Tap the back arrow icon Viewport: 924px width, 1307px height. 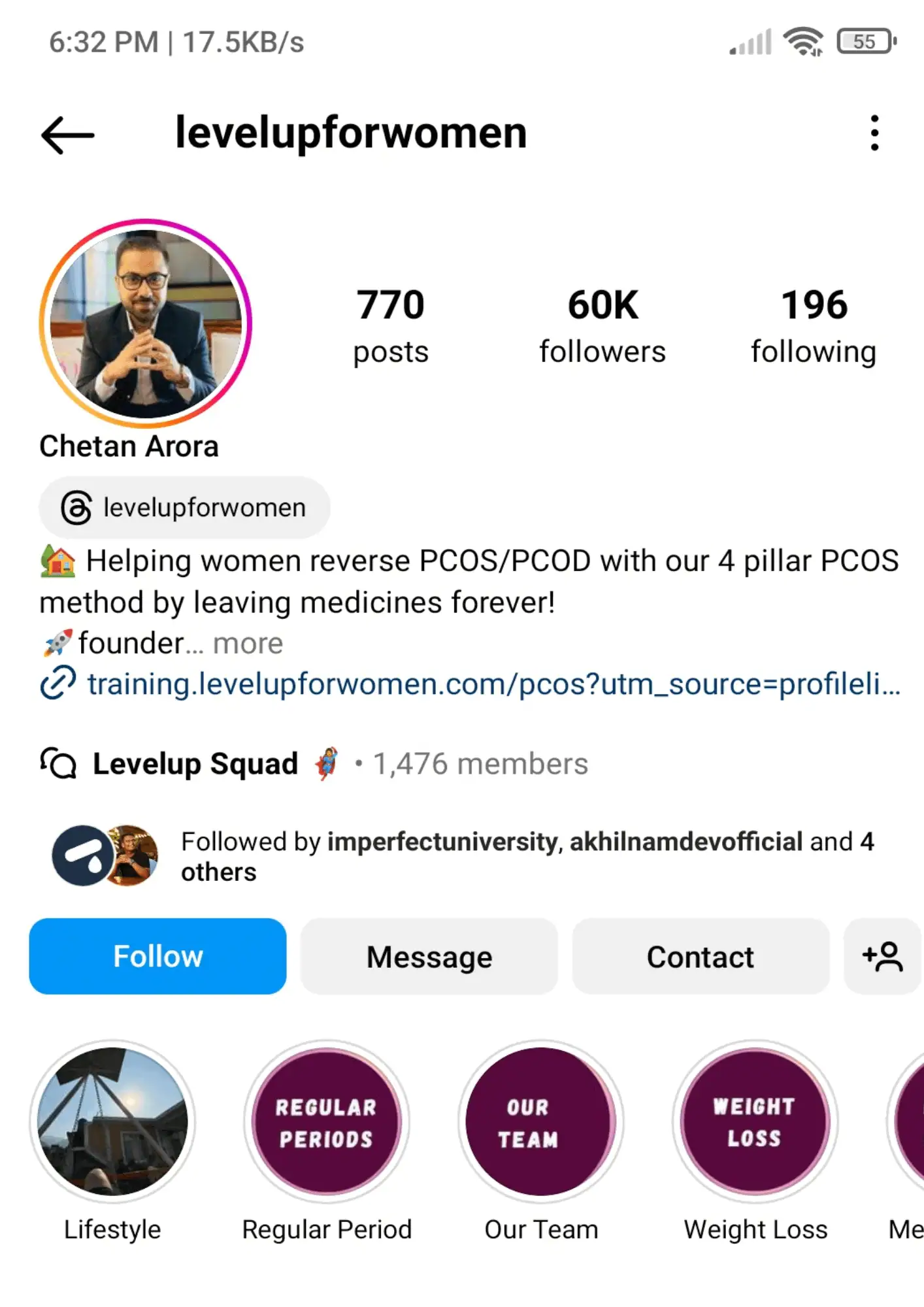click(67, 135)
